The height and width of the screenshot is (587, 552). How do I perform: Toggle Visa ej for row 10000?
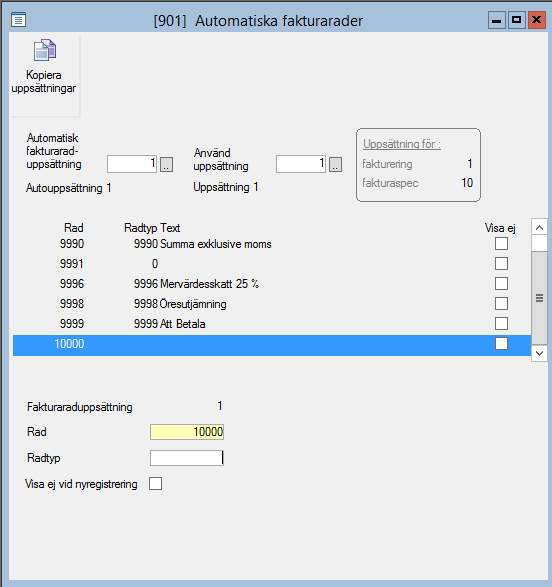point(501,343)
